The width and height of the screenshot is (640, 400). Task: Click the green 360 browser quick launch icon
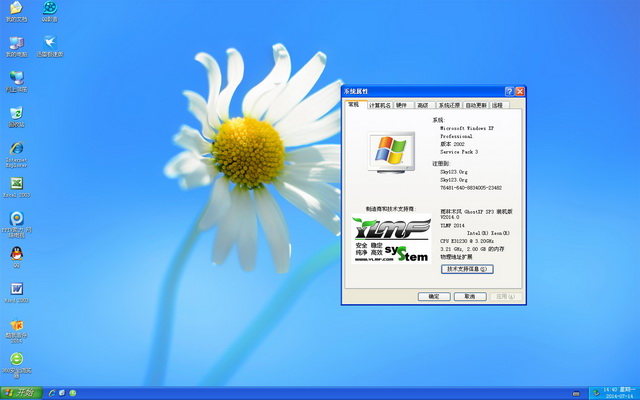click(x=73, y=393)
